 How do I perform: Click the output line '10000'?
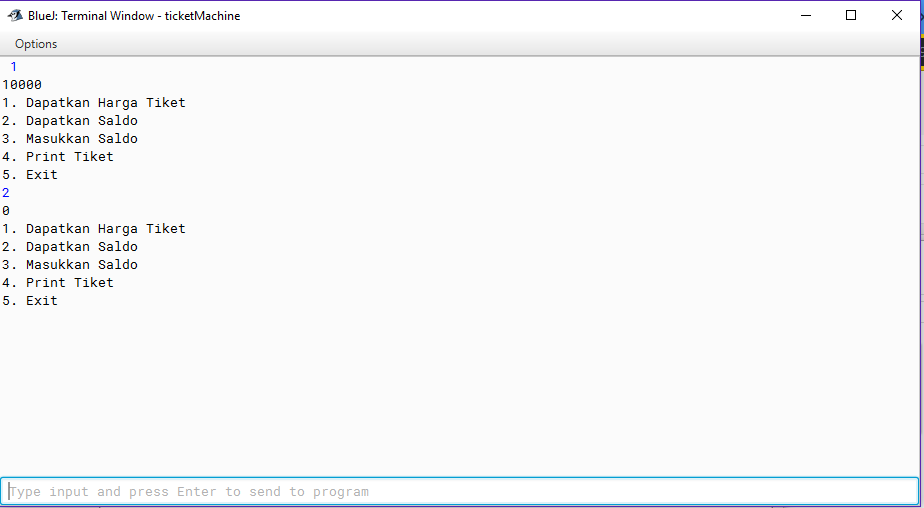(x=22, y=85)
